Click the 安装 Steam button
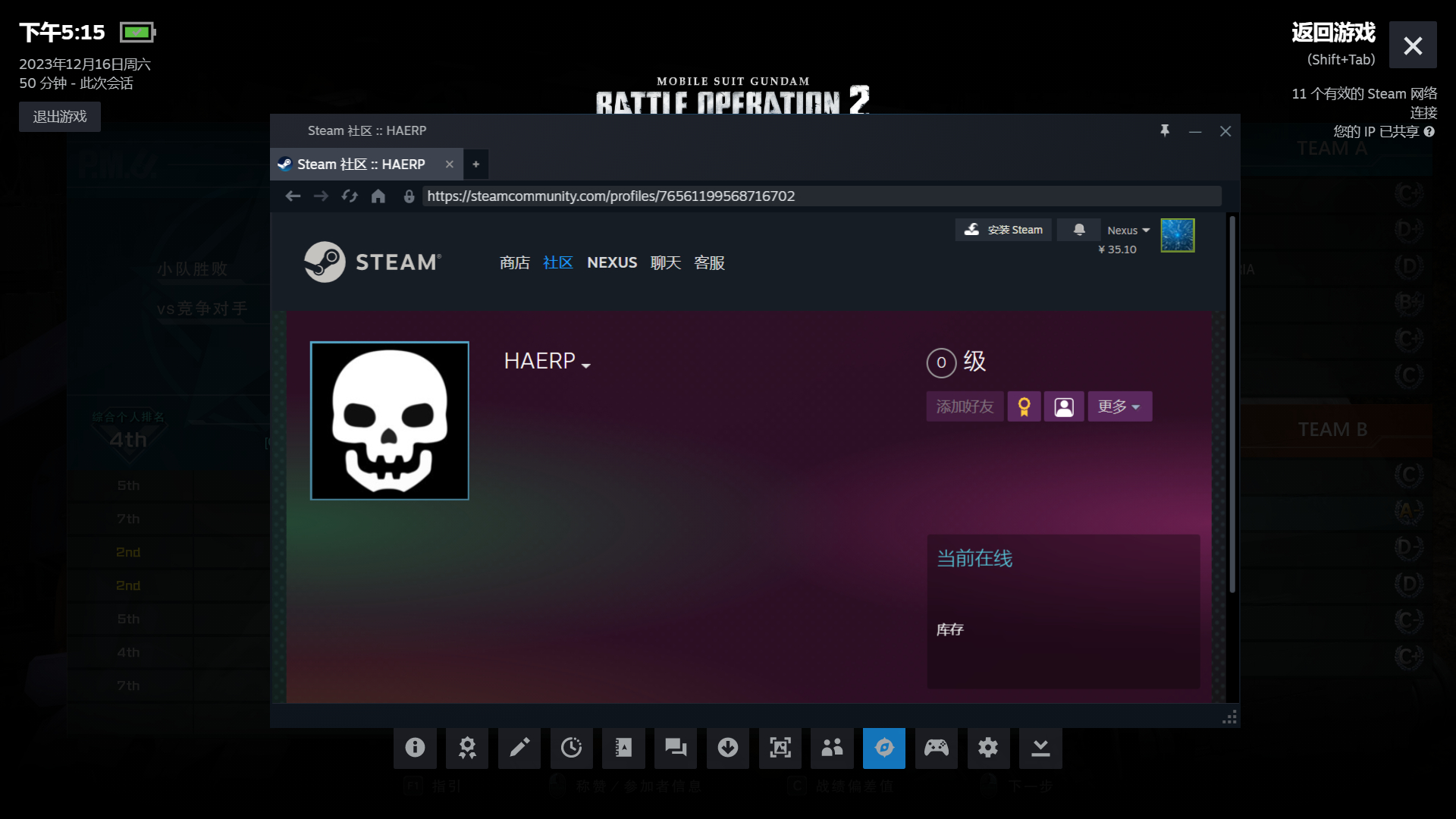1456x819 pixels. click(1003, 230)
